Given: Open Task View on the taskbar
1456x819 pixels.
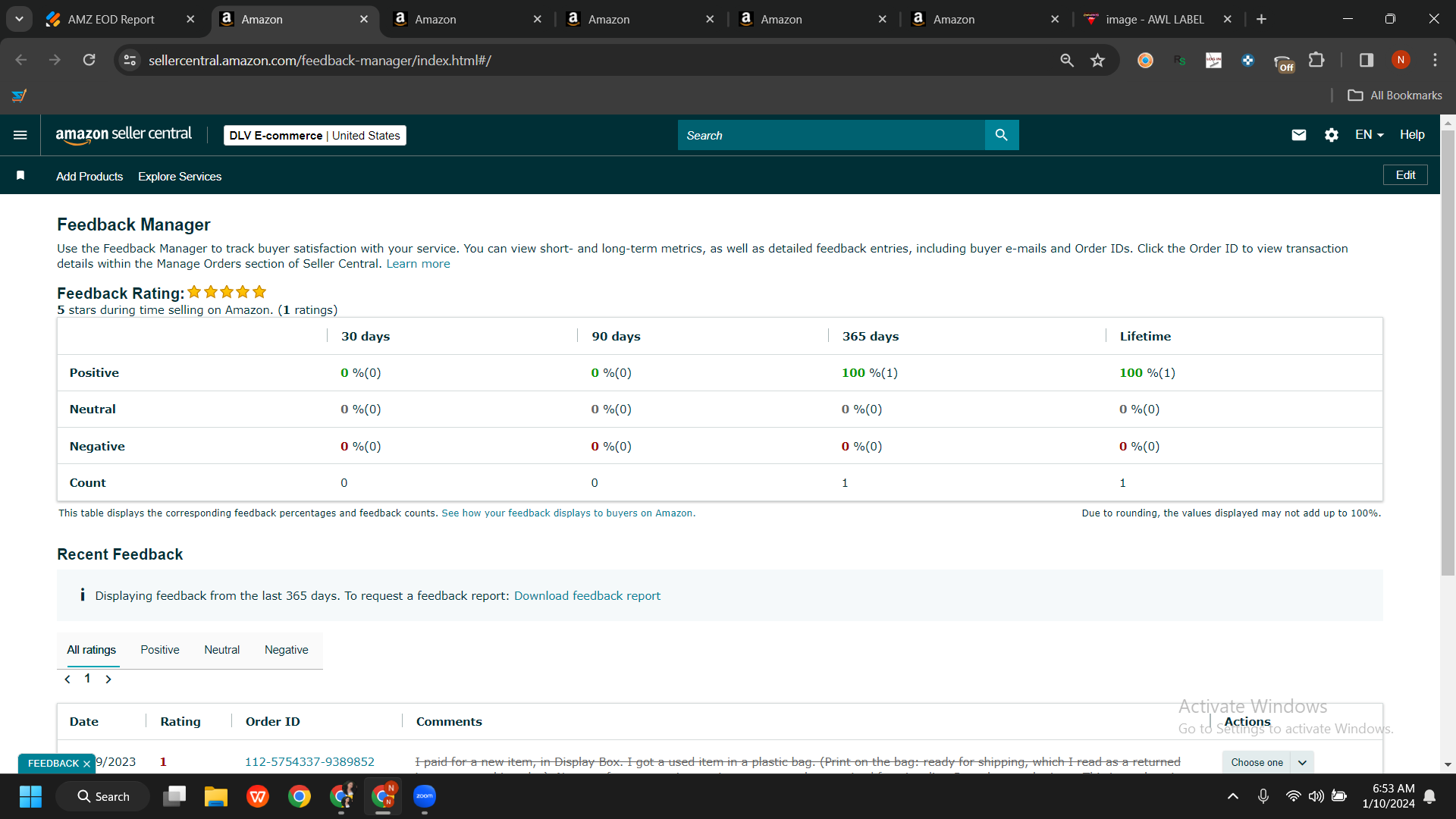Looking at the screenshot, I should [174, 796].
